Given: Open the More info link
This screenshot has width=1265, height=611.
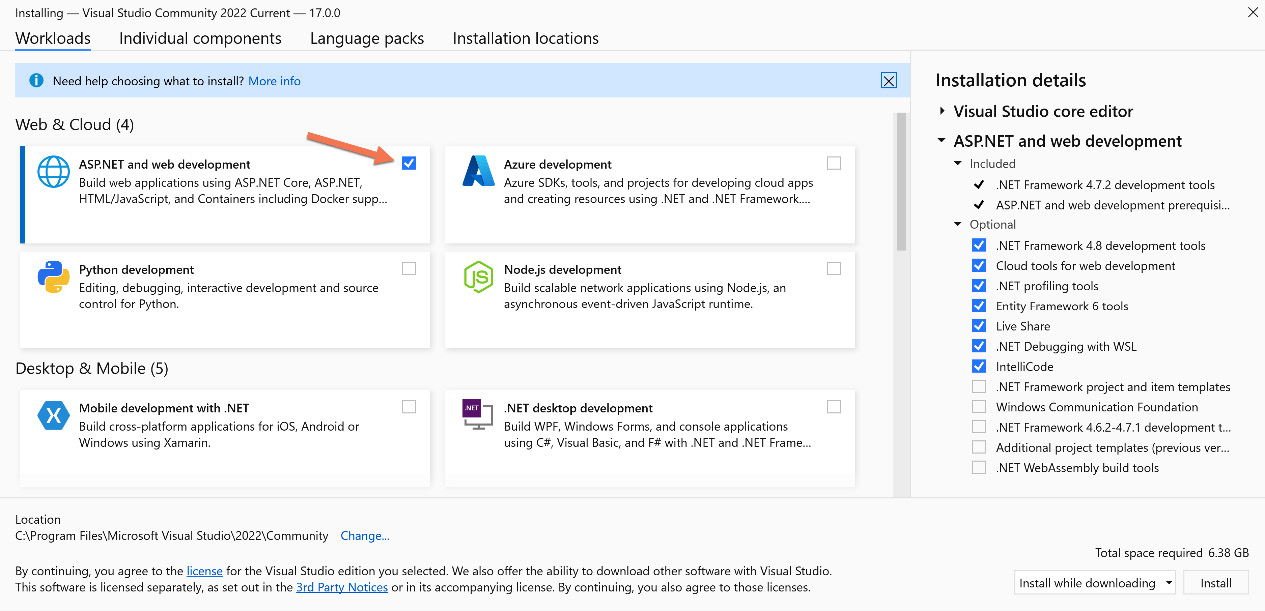Looking at the screenshot, I should [x=274, y=81].
